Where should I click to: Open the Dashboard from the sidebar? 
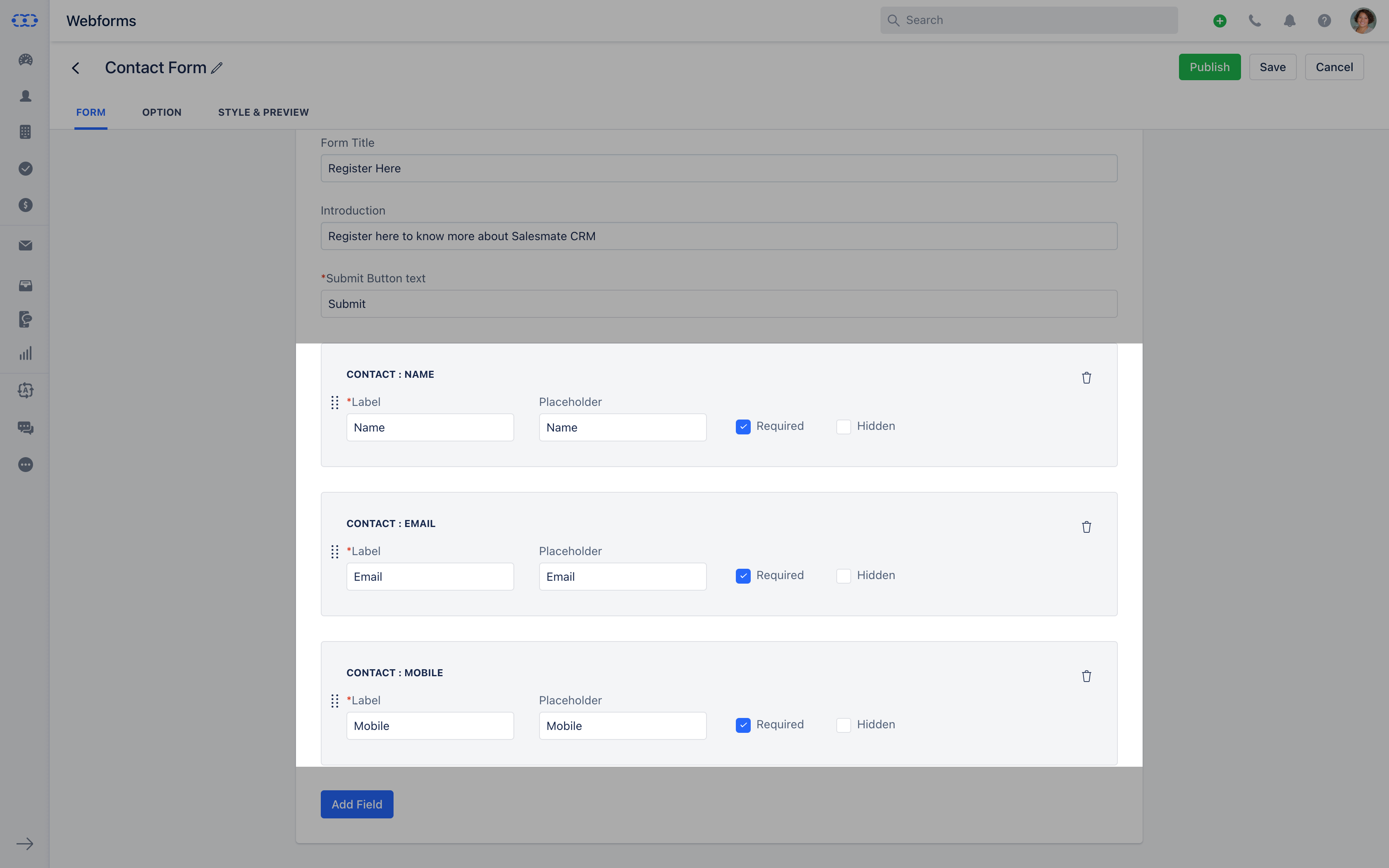pyautogui.click(x=25, y=60)
